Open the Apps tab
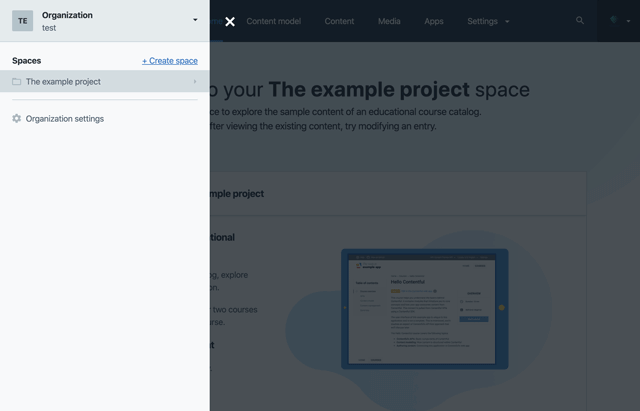640x411 pixels. click(x=434, y=21)
